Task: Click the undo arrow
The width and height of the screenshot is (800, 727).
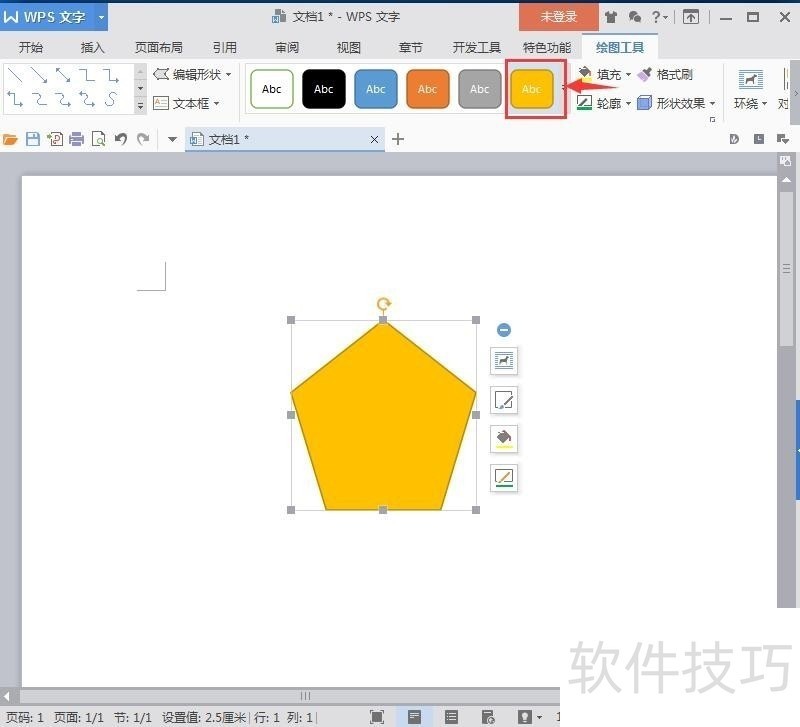Action: click(121, 139)
